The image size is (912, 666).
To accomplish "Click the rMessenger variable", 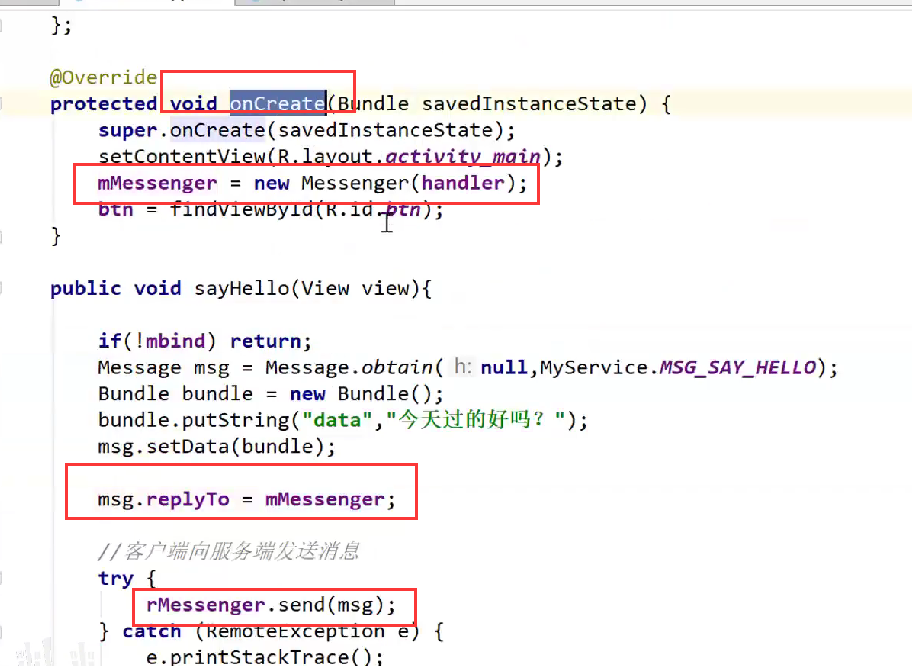I will click(x=205, y=606).
